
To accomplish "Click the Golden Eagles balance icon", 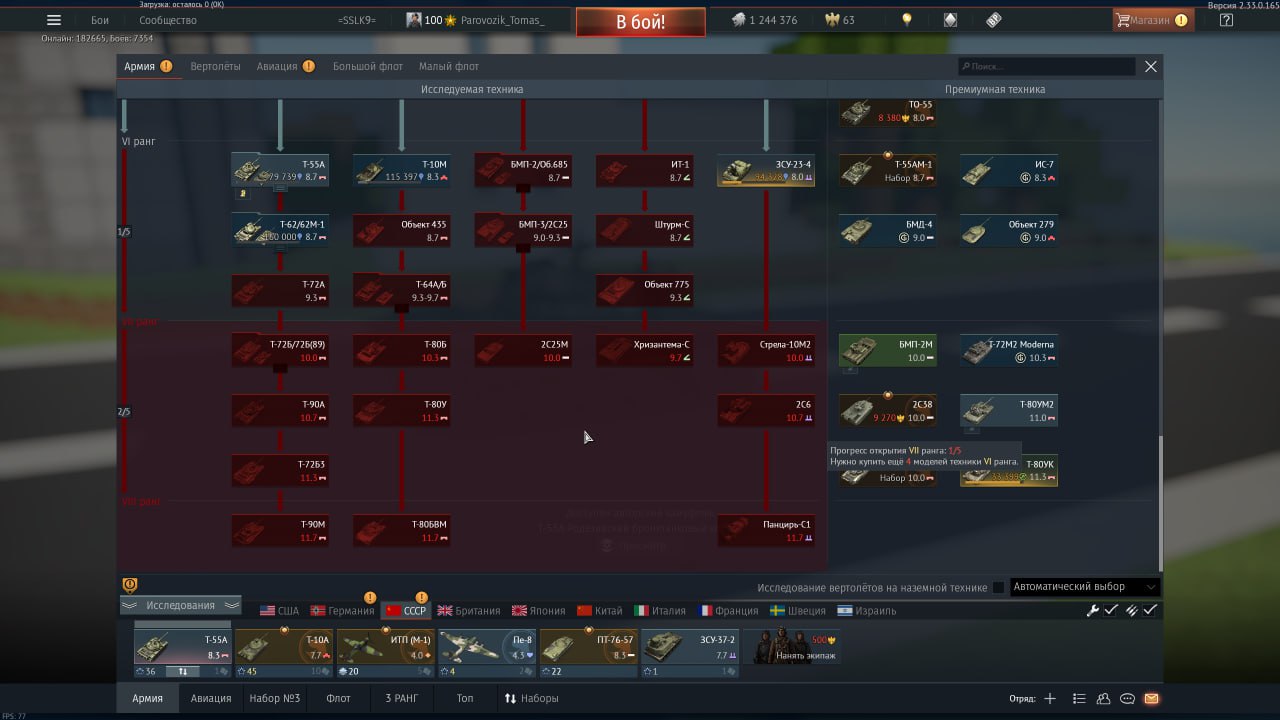I will click(832, 20).
